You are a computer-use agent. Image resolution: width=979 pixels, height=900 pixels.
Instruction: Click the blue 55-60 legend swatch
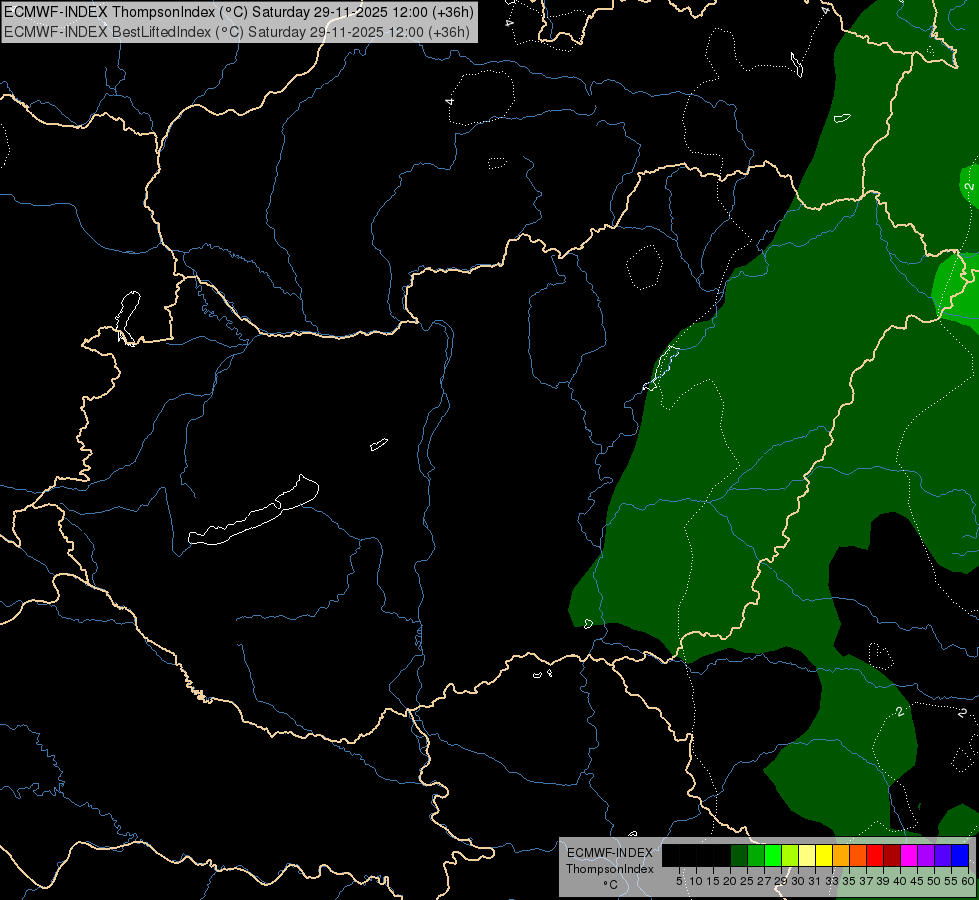[x=960, y=855]
